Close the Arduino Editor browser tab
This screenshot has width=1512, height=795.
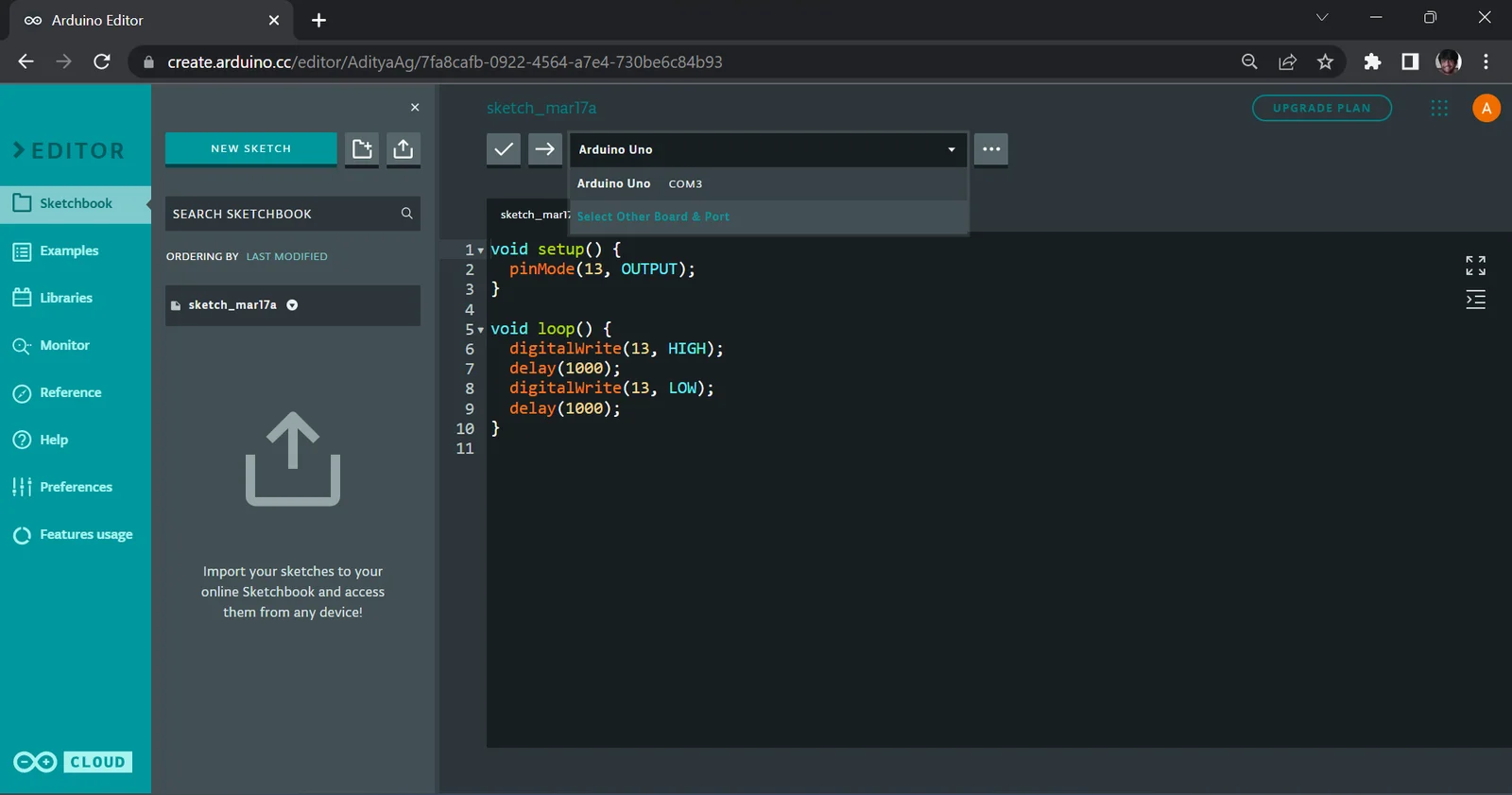point(274,20)
